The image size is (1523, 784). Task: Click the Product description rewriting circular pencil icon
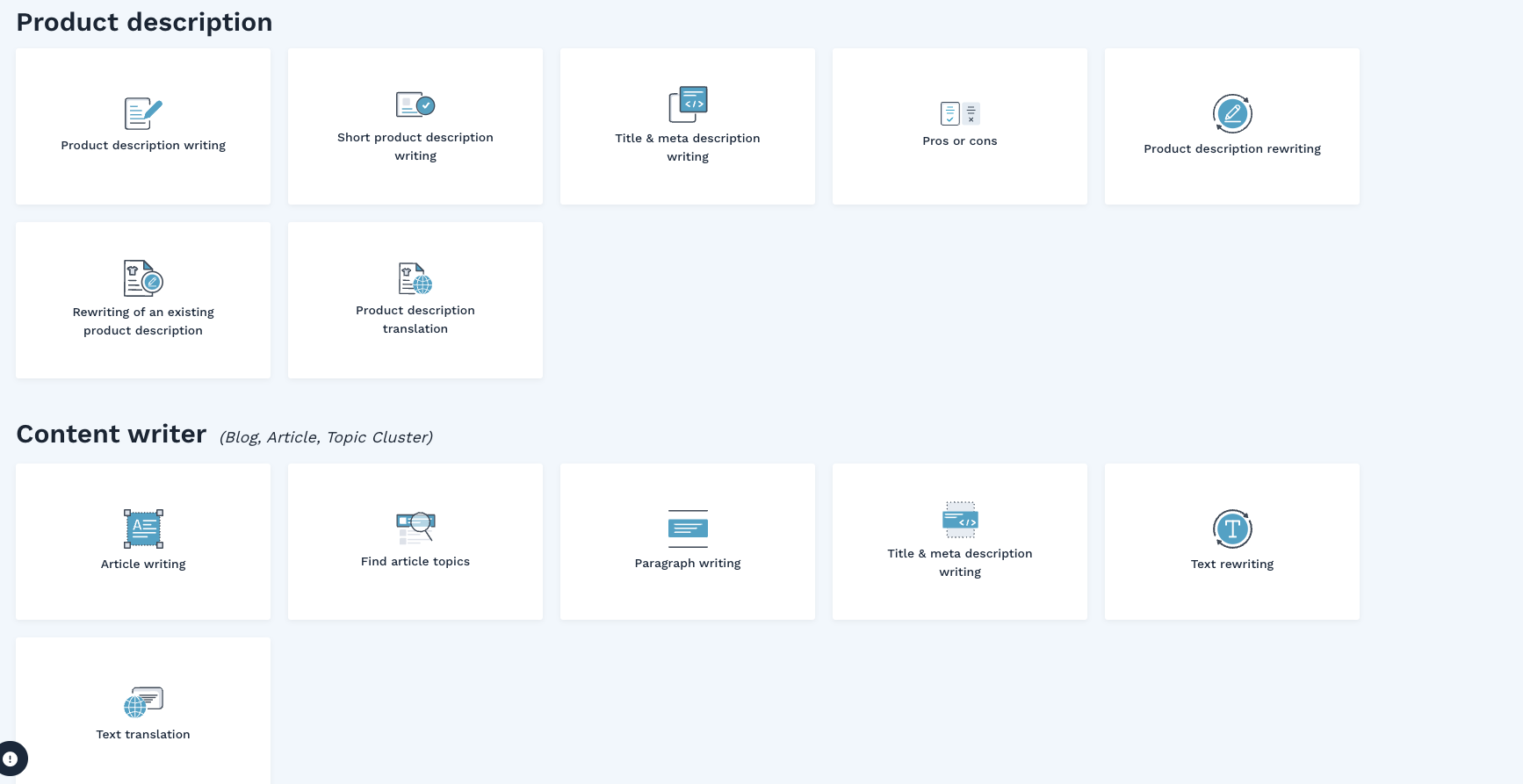coord(1232,113)
